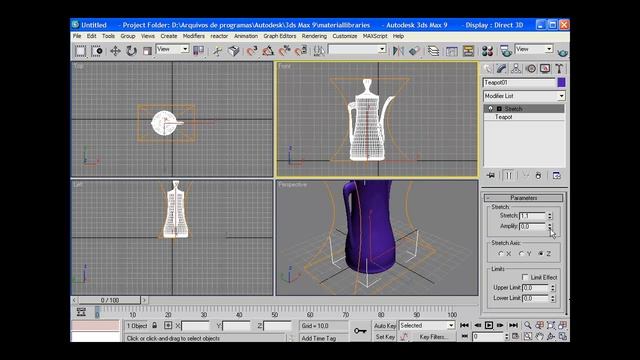Click the 0 / 100 time slider

(109, 300)
